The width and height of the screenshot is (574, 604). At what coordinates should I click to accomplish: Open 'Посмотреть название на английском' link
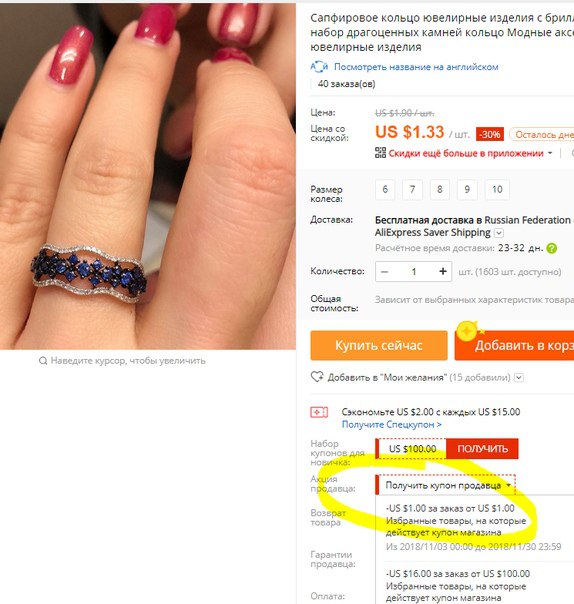coord(416,67)
